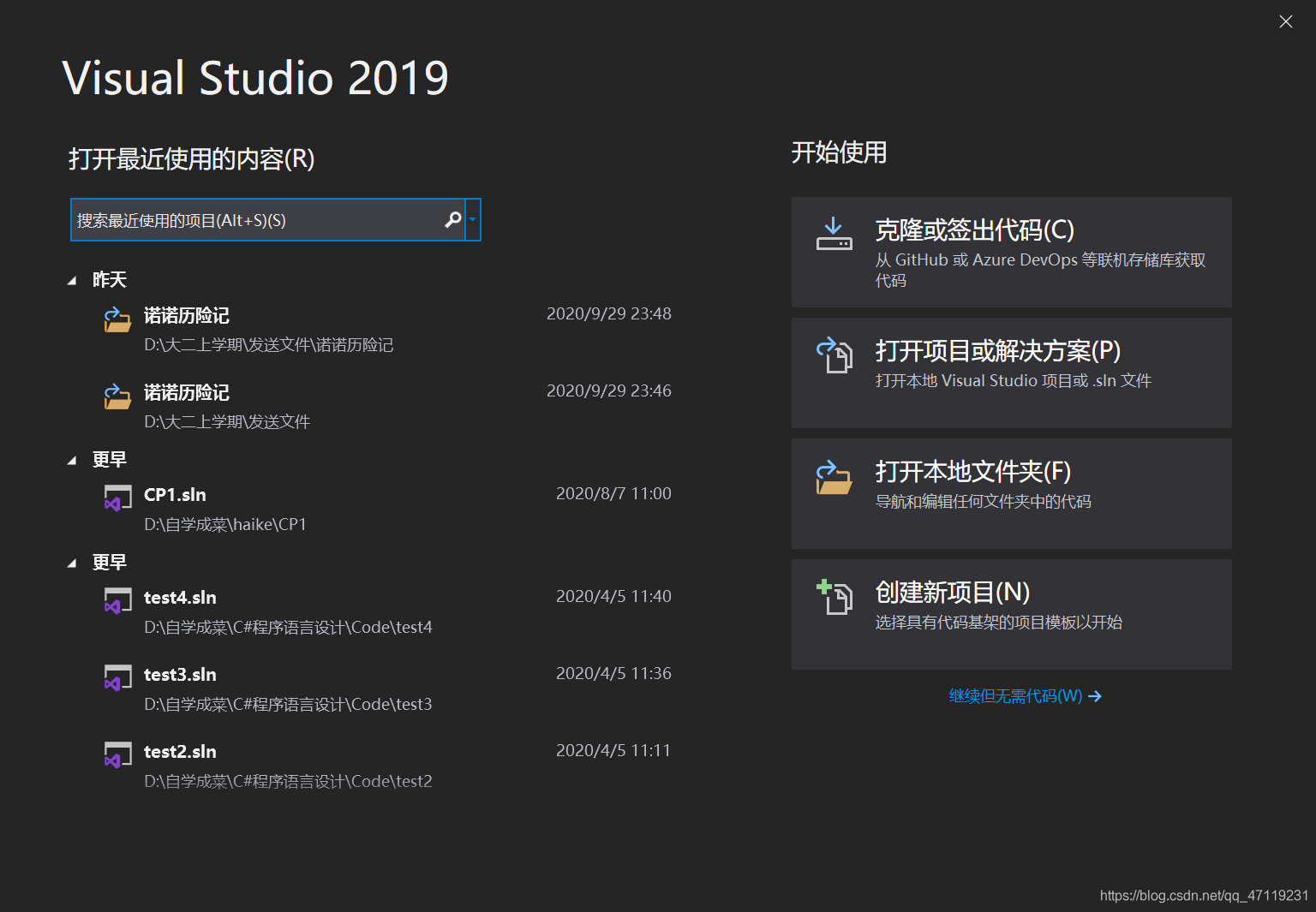Viewport: 1316px width, 912px height.
Task: Click path D:\自学成菜\haike\CP1
Action: (225, 525)
